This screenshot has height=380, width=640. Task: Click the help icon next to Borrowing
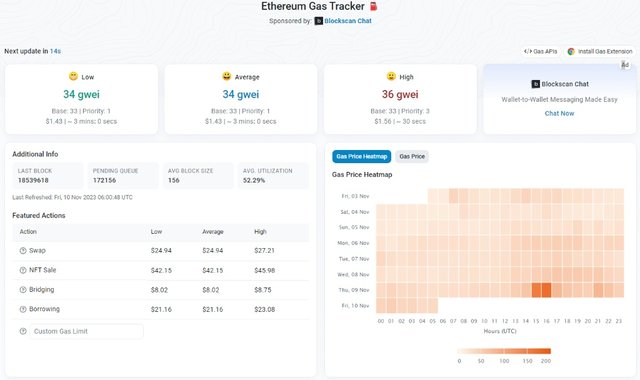click(23, 309)
